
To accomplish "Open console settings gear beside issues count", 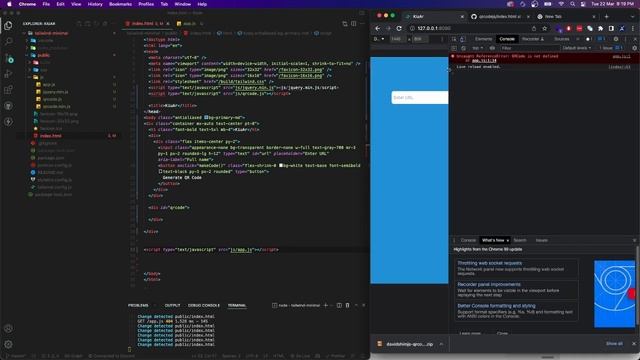I will [634, 48].
